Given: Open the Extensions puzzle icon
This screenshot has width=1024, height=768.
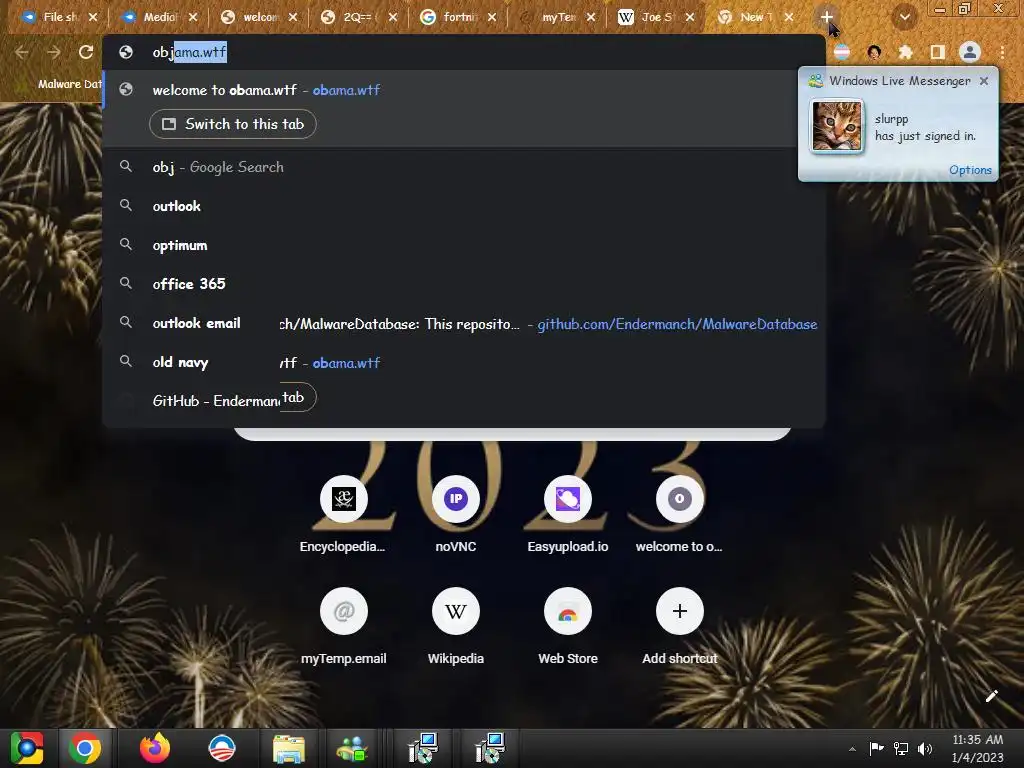Looking at the screenshot, I should pyautogui.click(x=906, y=52).
